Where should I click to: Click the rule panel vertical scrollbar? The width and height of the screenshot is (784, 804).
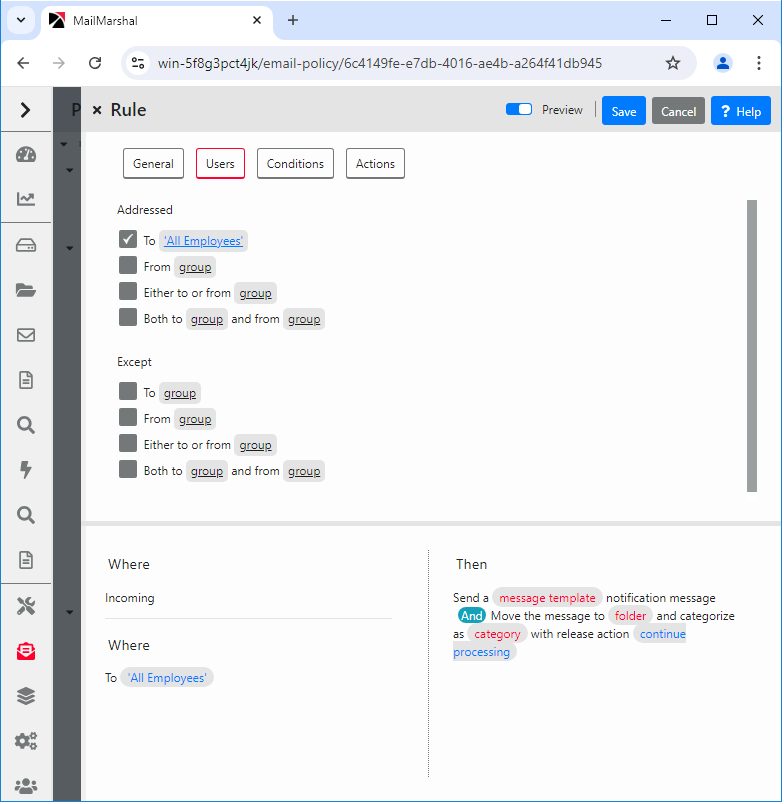coord(752,345)
